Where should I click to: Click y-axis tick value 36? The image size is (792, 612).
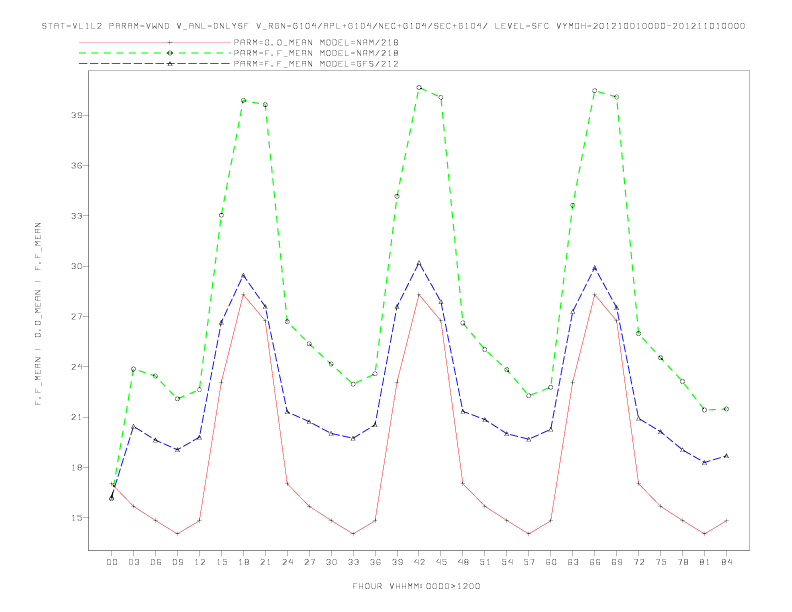pos(77,166)
